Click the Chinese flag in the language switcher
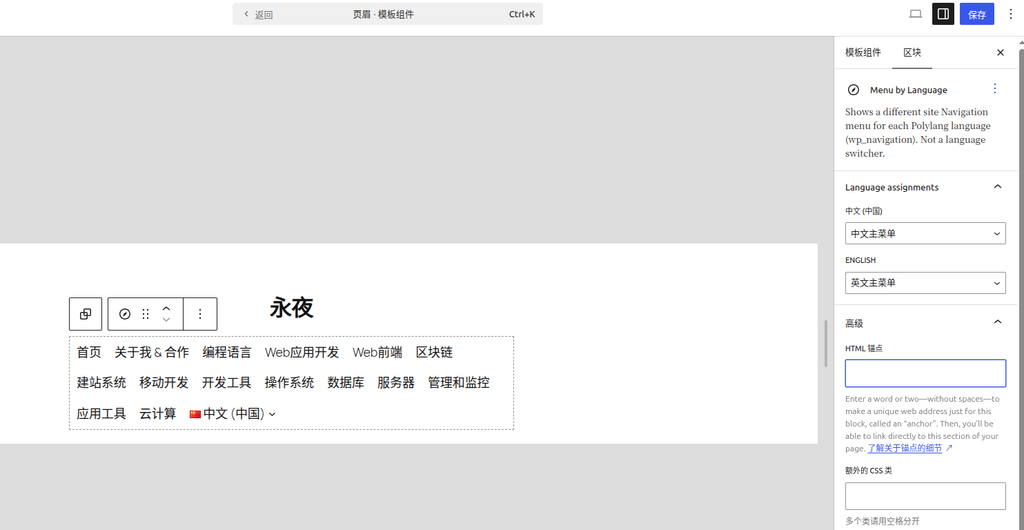Viewport: 1024px width, 530px height. point(195,414)
